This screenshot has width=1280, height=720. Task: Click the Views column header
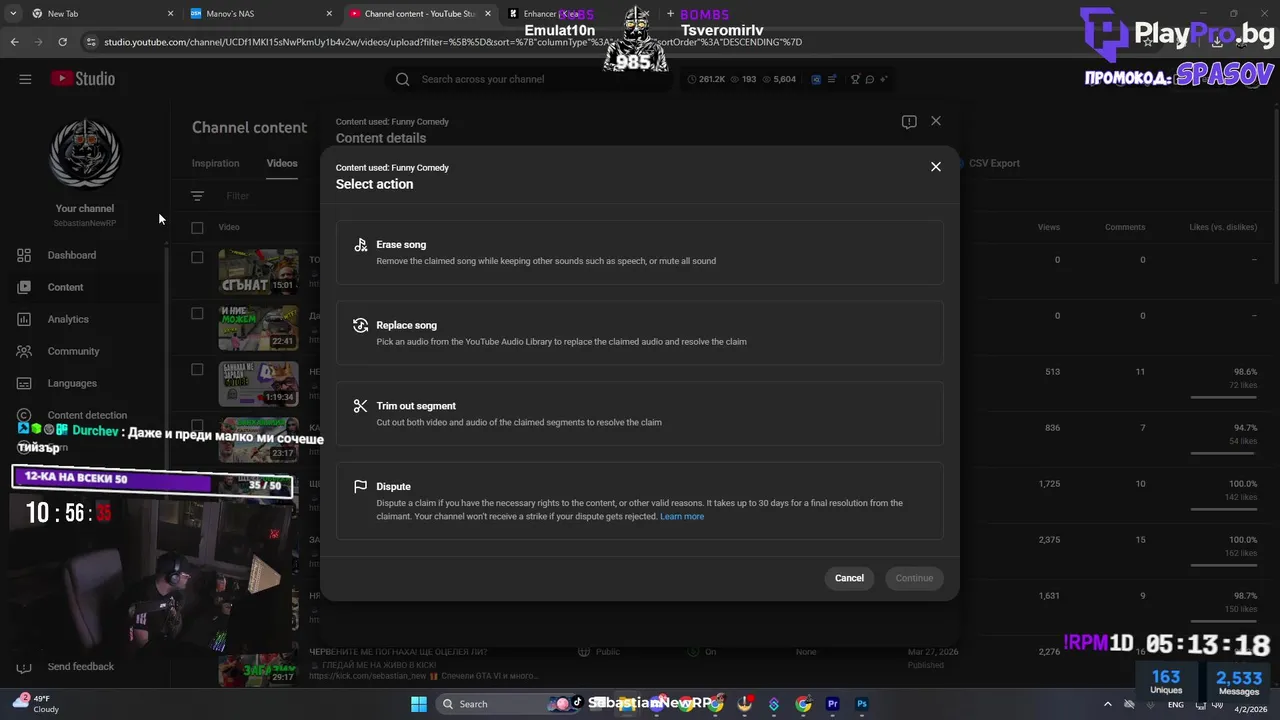(1048, 227)
